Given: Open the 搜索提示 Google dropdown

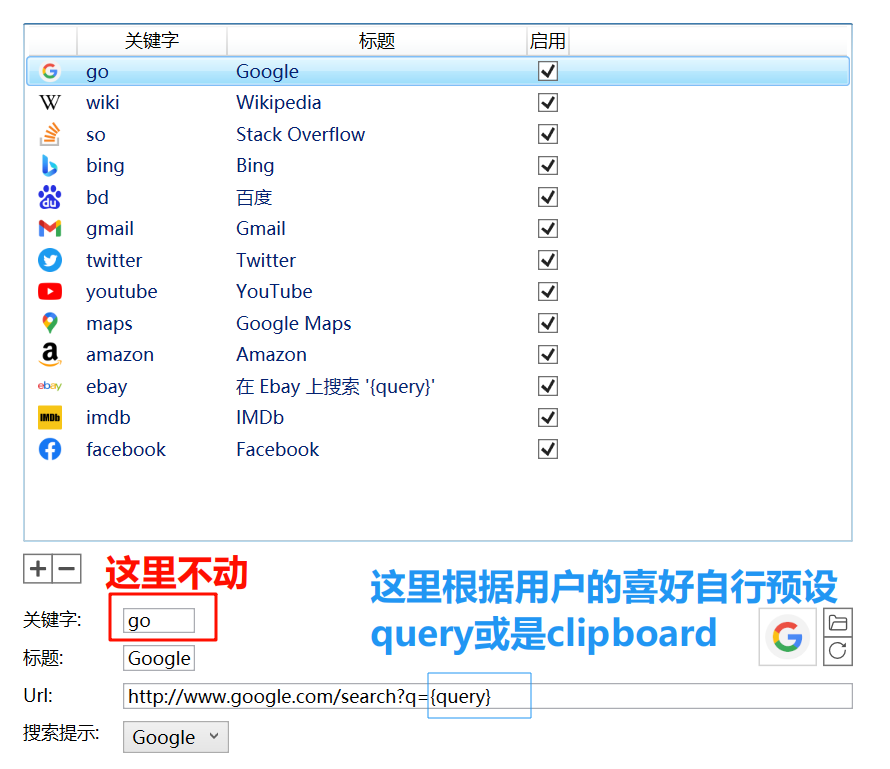Looking at the screenshot, I should 176,737.
